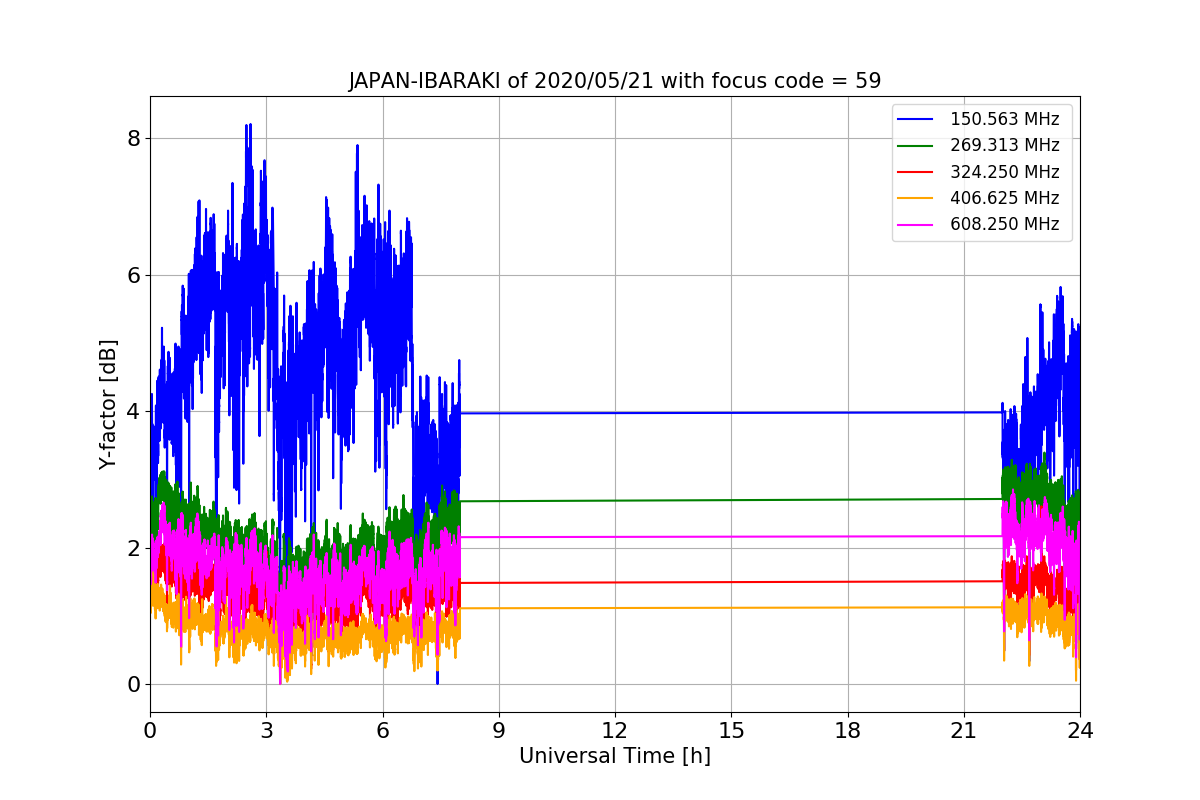
Task: Click the orange legend line for 406.625 MHz
Action: click(917, 198)
